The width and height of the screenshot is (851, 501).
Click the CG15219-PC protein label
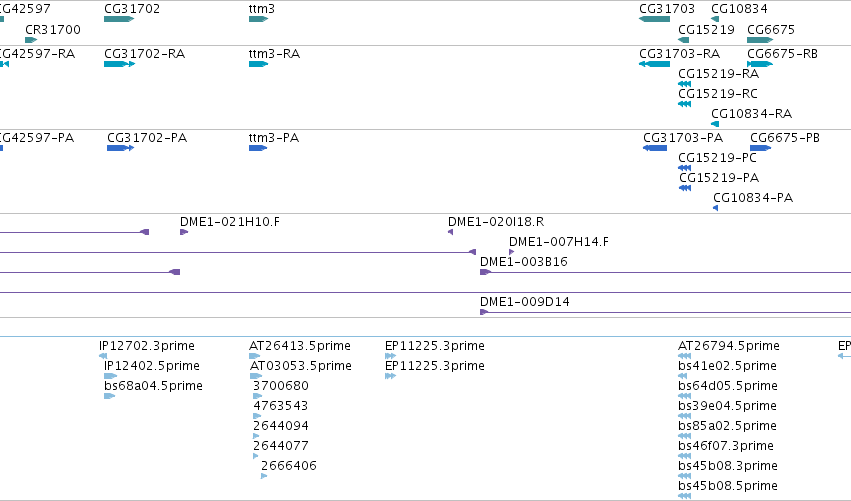[x=717, y=158]
